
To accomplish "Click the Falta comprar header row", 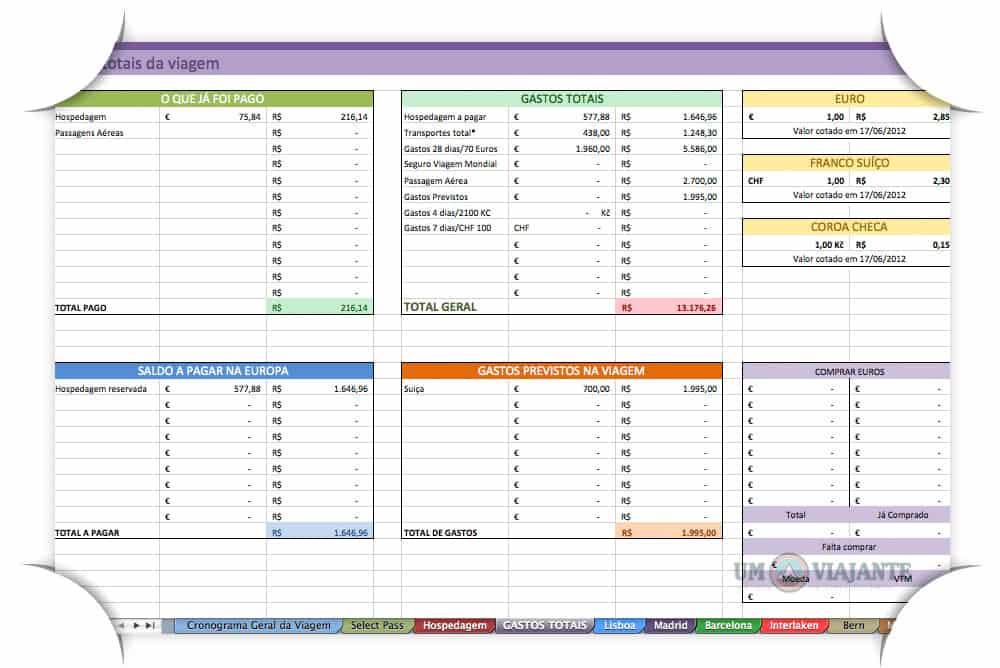I will (x=848, y=547).
